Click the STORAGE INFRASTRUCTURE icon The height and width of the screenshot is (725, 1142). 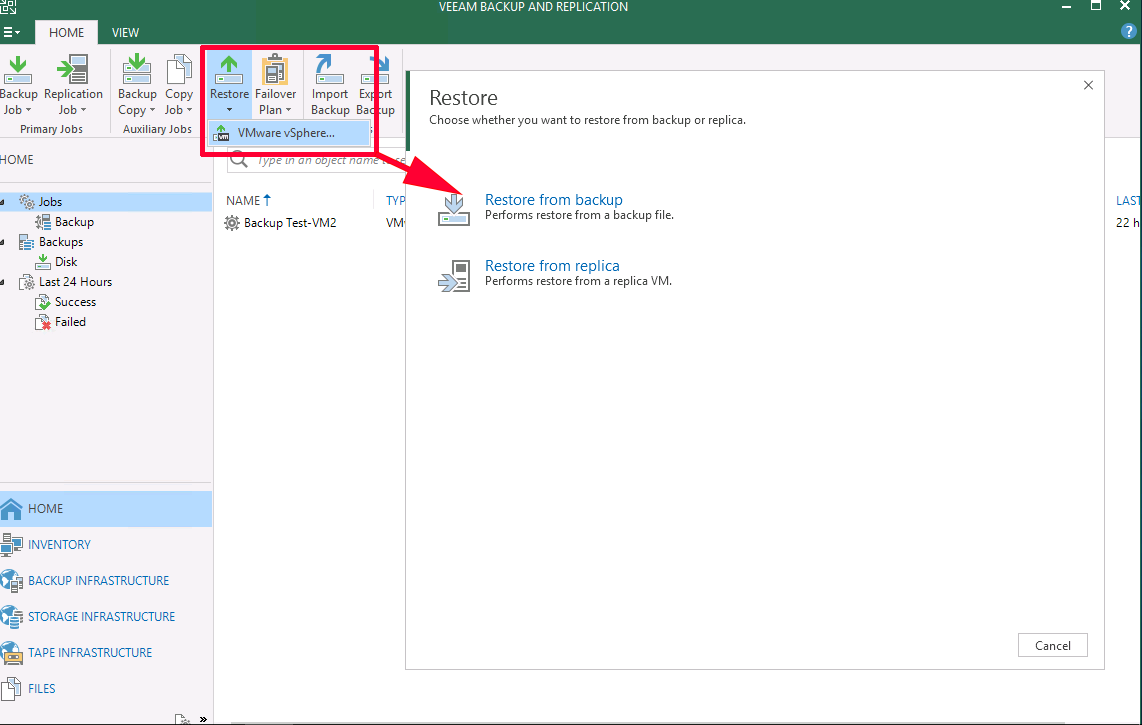point(12,616)
